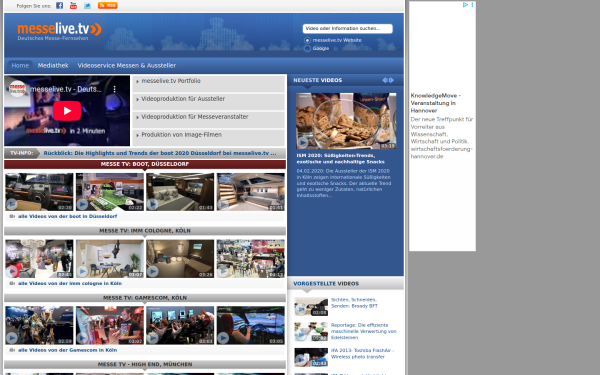Open IFA 2013 Toshiba FlashAir link
This screenshot has width=600, height=375.
(x=362, y=354)
